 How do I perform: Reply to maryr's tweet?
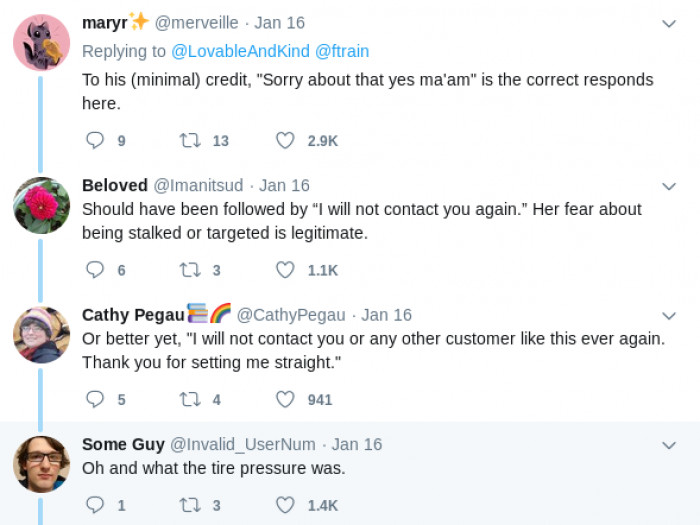click(x=96, y=141)
